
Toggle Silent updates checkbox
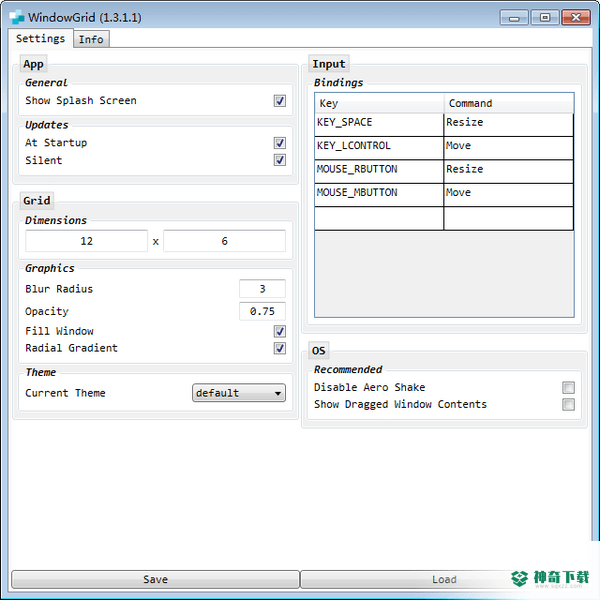[x=280, y=160]
